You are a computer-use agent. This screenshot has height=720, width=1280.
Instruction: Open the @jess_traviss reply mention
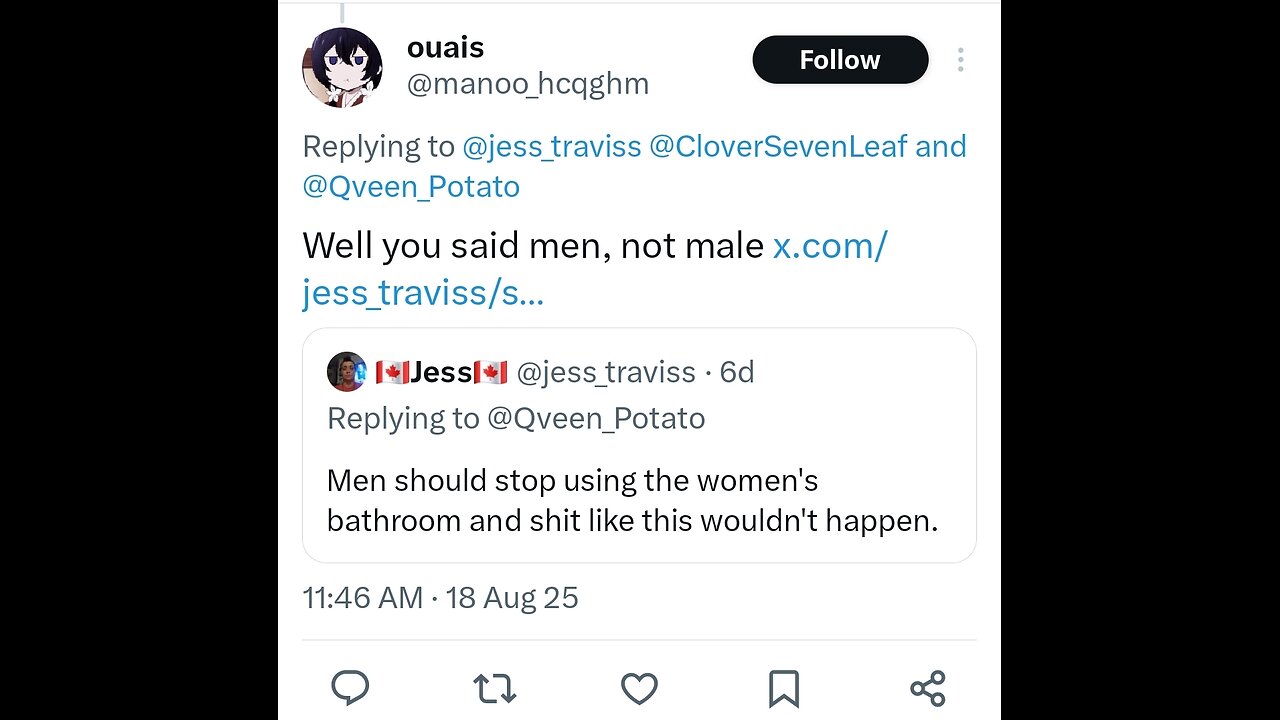551,147
